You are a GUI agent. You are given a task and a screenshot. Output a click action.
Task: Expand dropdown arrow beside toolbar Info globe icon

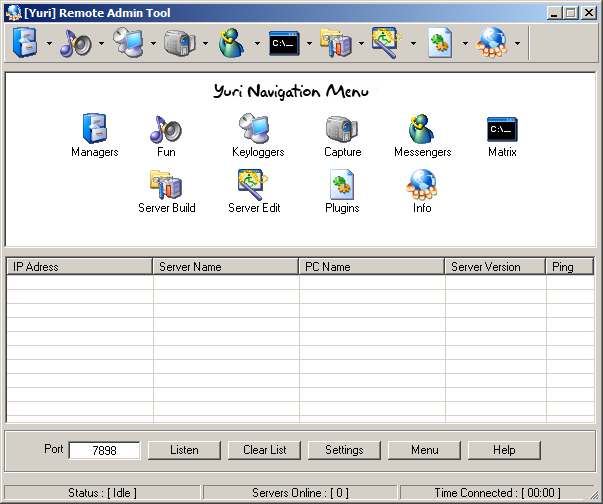pyautogui.click(x=517, y=44)
